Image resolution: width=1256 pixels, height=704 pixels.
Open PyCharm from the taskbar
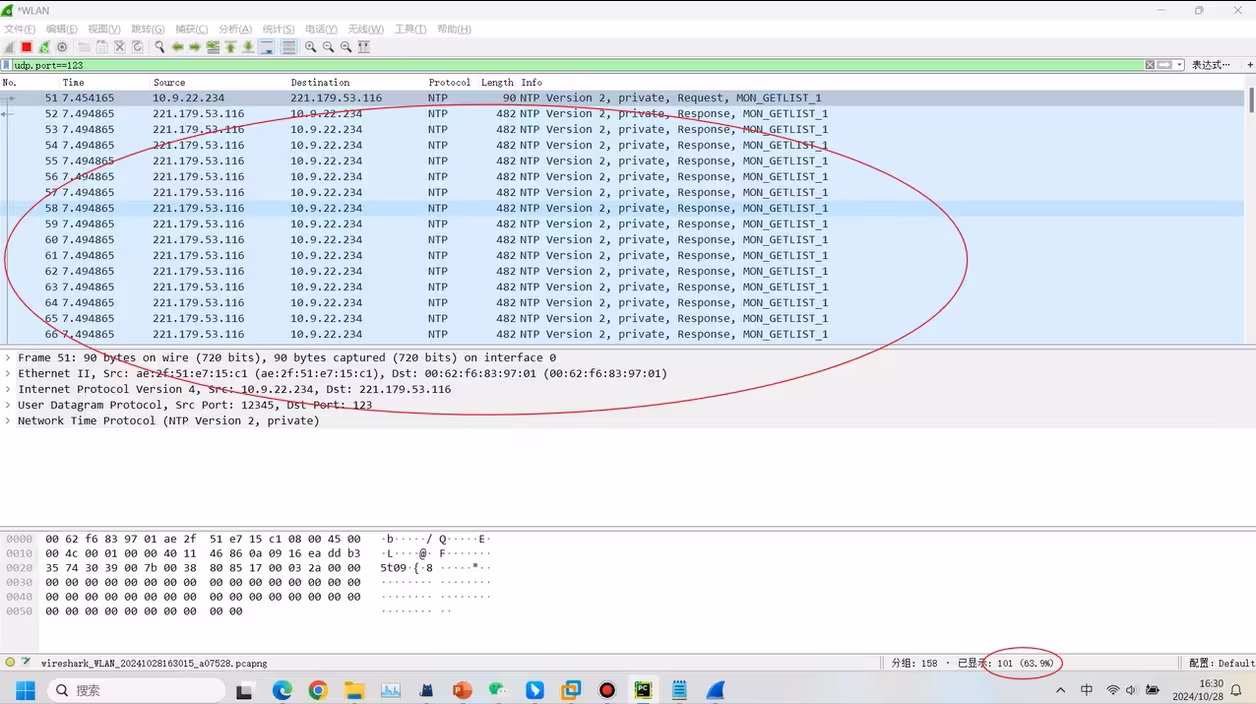coord(643,690)
